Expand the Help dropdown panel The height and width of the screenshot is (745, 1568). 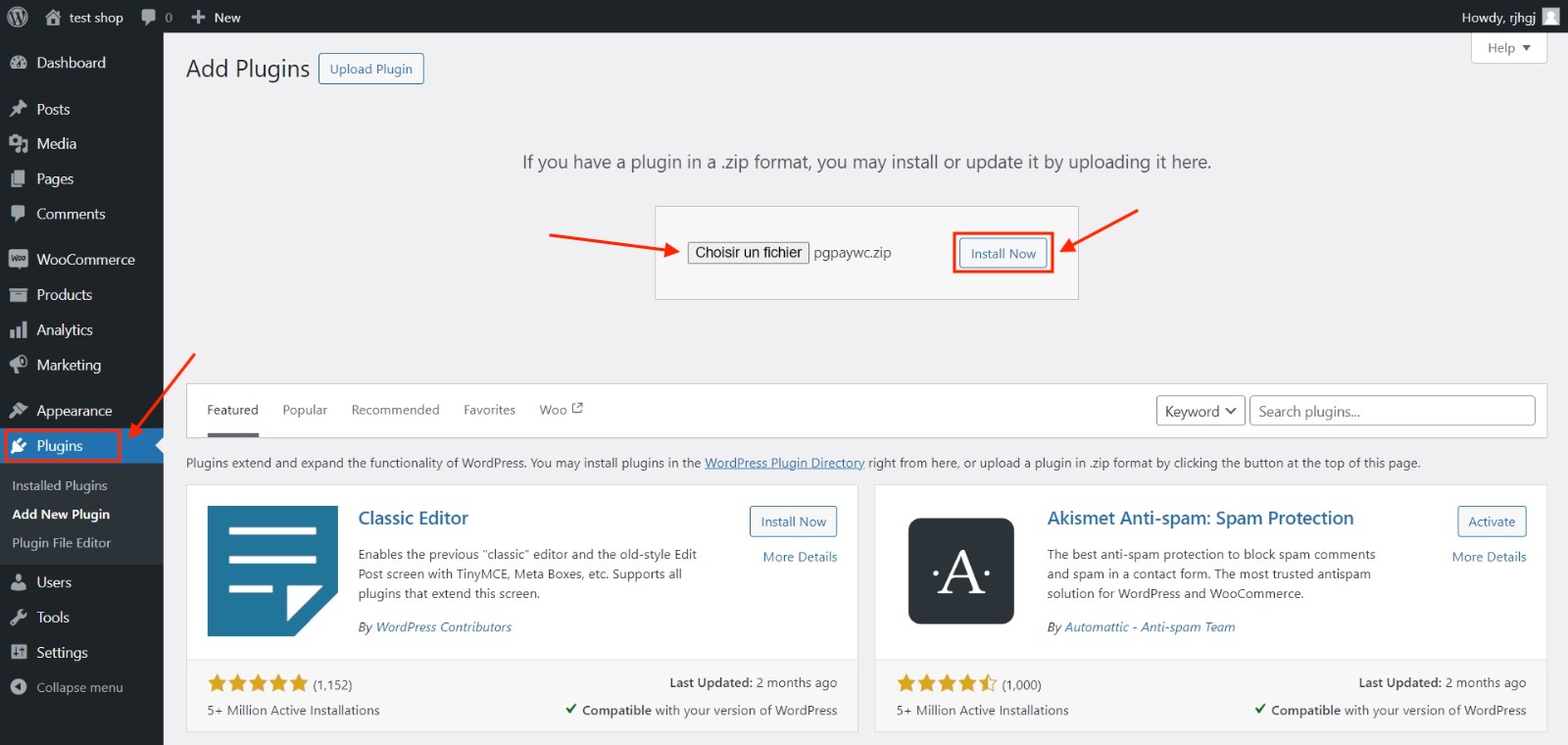tap(1508, 48)
